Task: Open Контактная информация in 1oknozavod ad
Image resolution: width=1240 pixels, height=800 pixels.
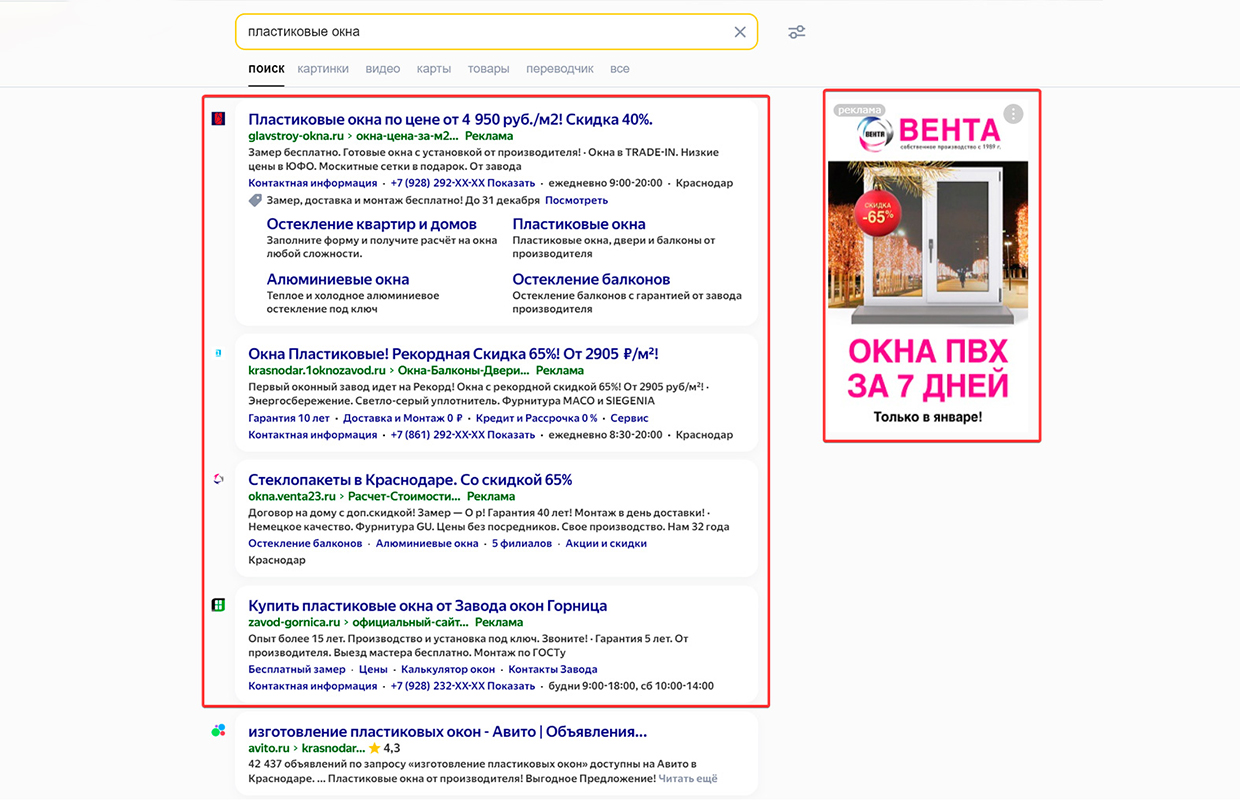Action: [313, 435]
